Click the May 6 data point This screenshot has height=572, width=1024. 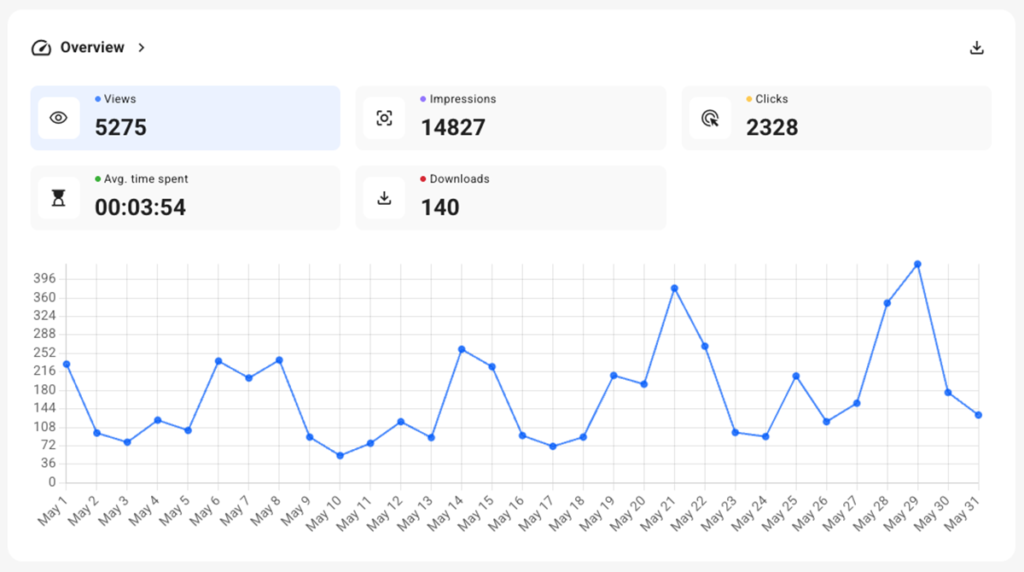click(219, 361)
